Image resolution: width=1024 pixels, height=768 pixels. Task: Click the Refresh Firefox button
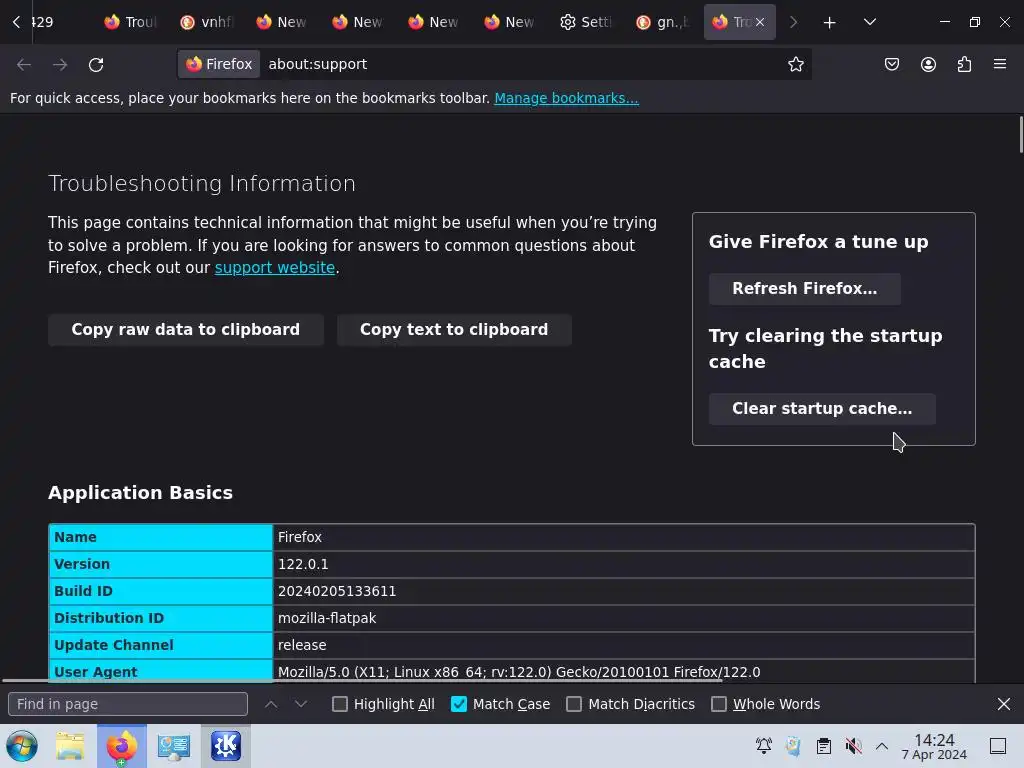(805, 289)
